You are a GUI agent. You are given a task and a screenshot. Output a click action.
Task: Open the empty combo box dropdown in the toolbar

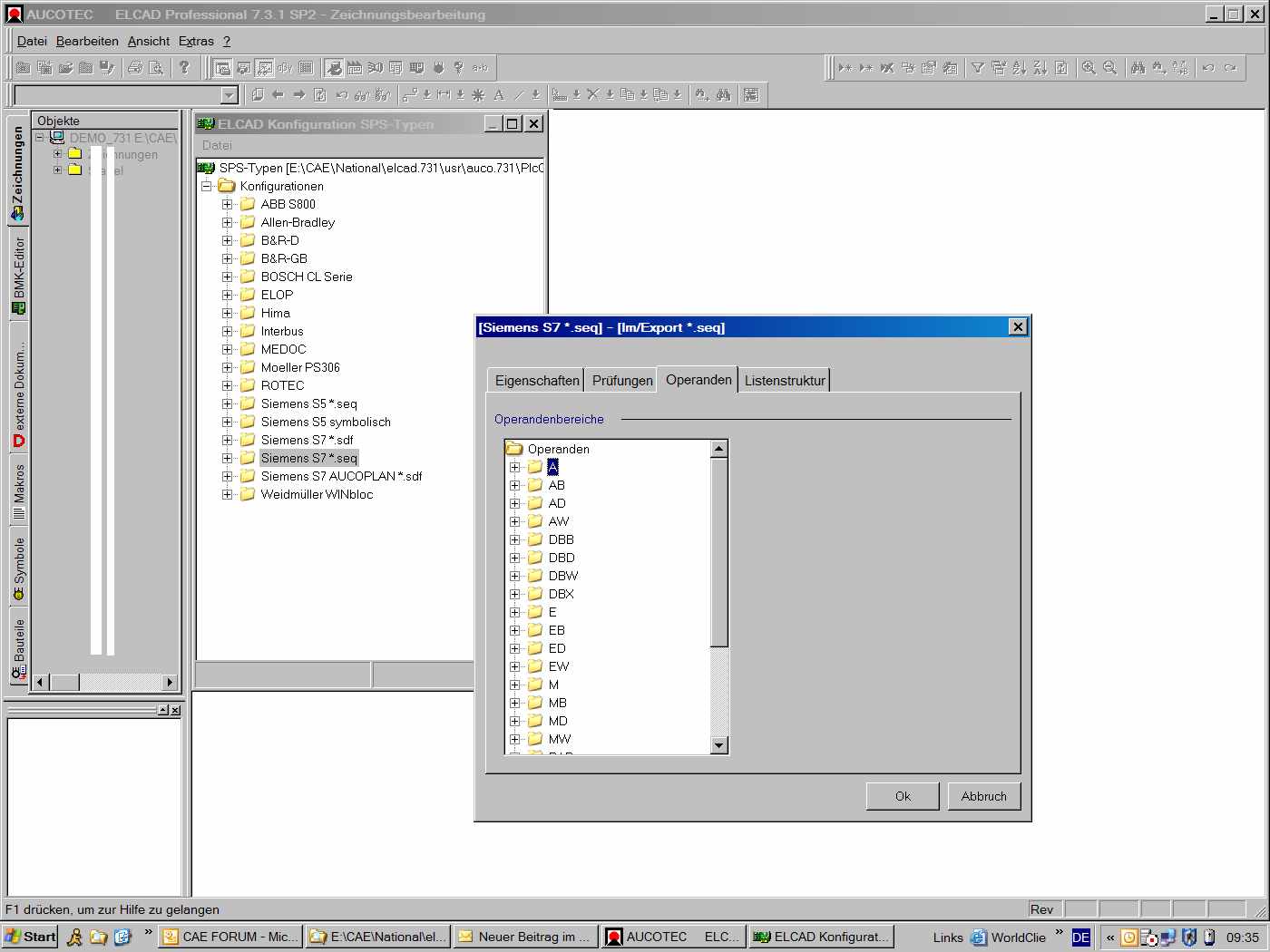[229, 95]
